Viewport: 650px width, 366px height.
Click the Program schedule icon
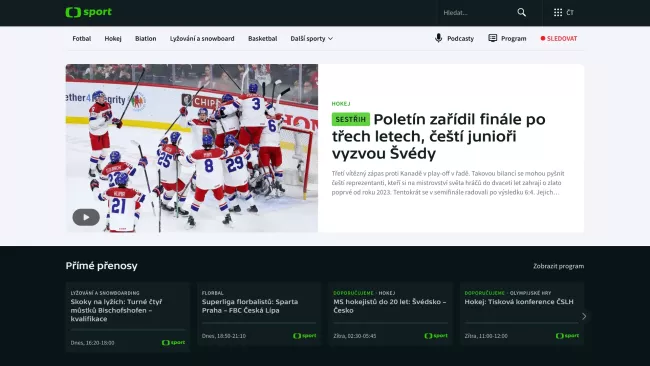(x=492, y=38)
